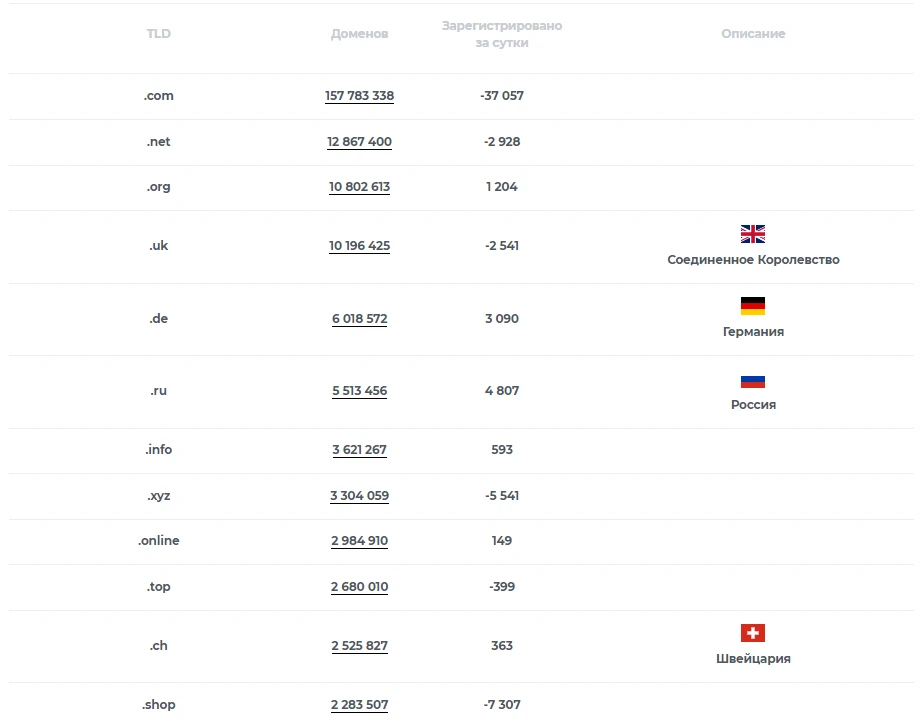The width and height of the screenshot is (920, 728).
Task: Follow the 10 196 425 link for .uk
Action: coord(360,246)
